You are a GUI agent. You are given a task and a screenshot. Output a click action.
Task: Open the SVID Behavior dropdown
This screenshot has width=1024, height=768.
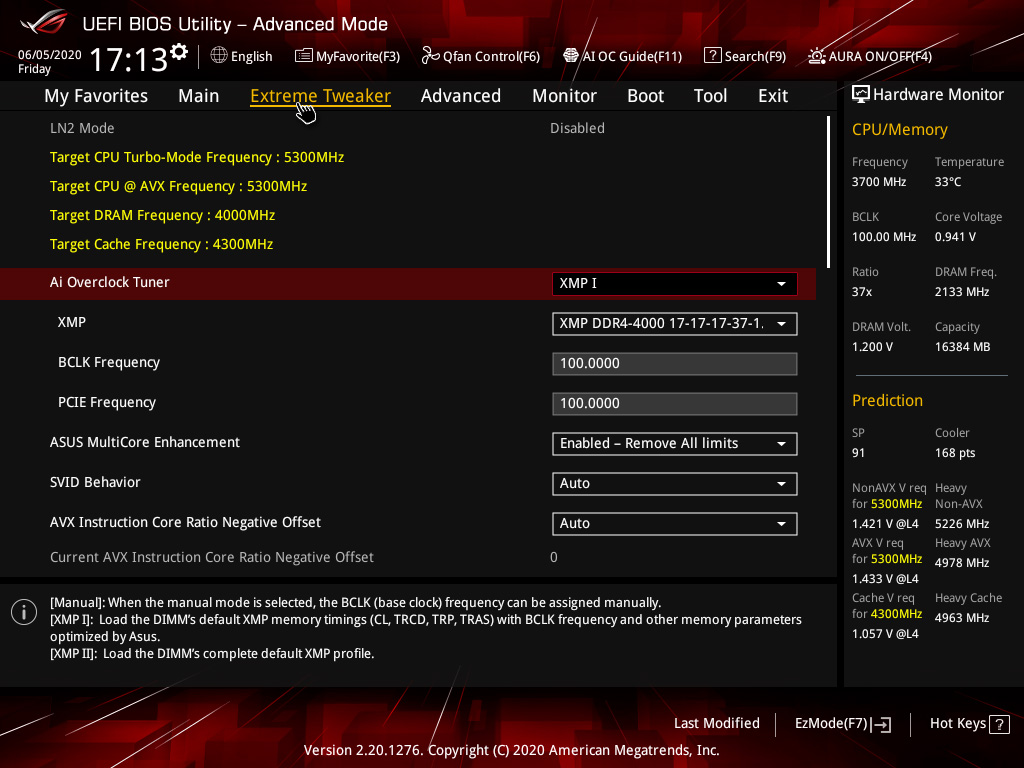point(675,484)
